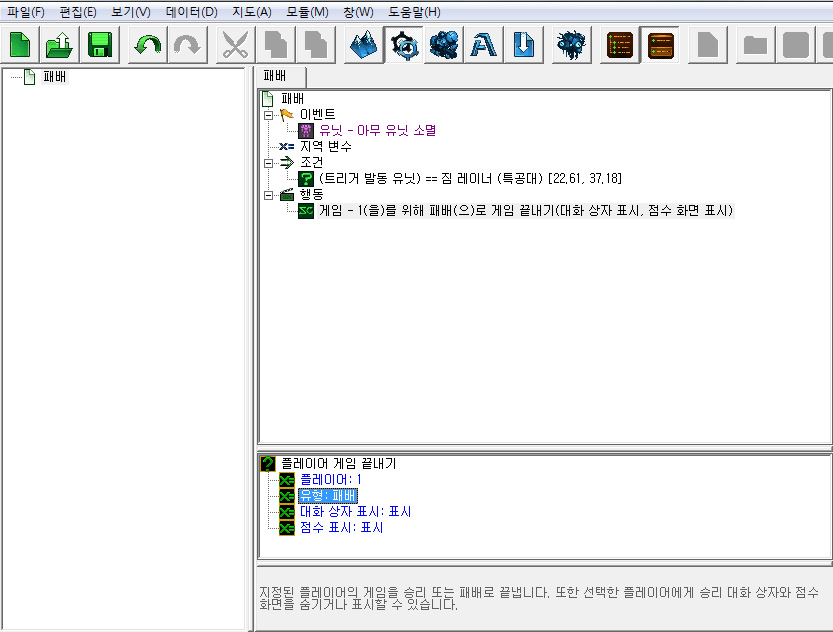The height and width of the screenshot is (632, 833).
Task: Select event 유닛 - 아무 유닛 소멸
Action: [x=378, y=130]
